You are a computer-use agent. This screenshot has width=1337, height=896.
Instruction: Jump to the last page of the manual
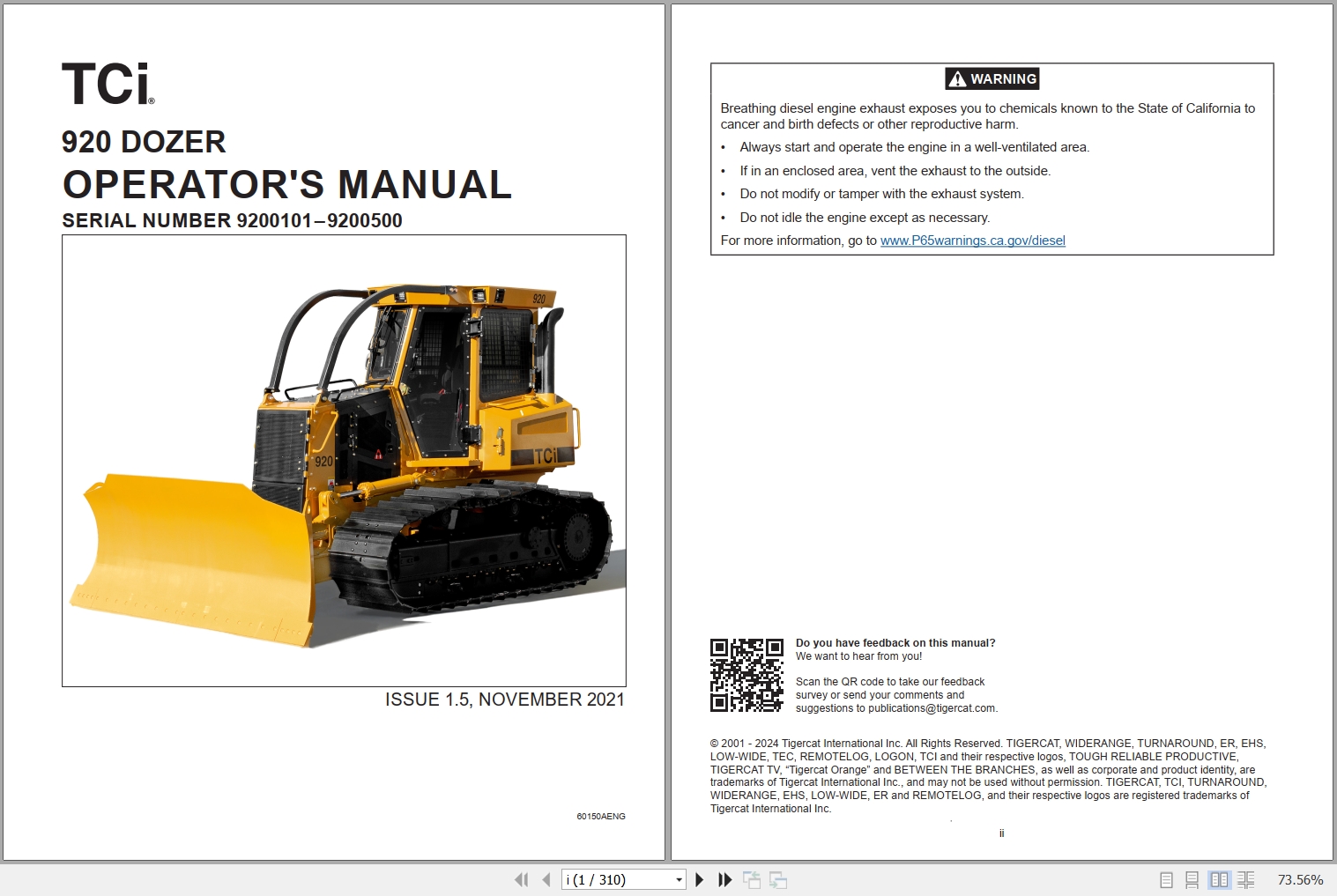point(724,879)
